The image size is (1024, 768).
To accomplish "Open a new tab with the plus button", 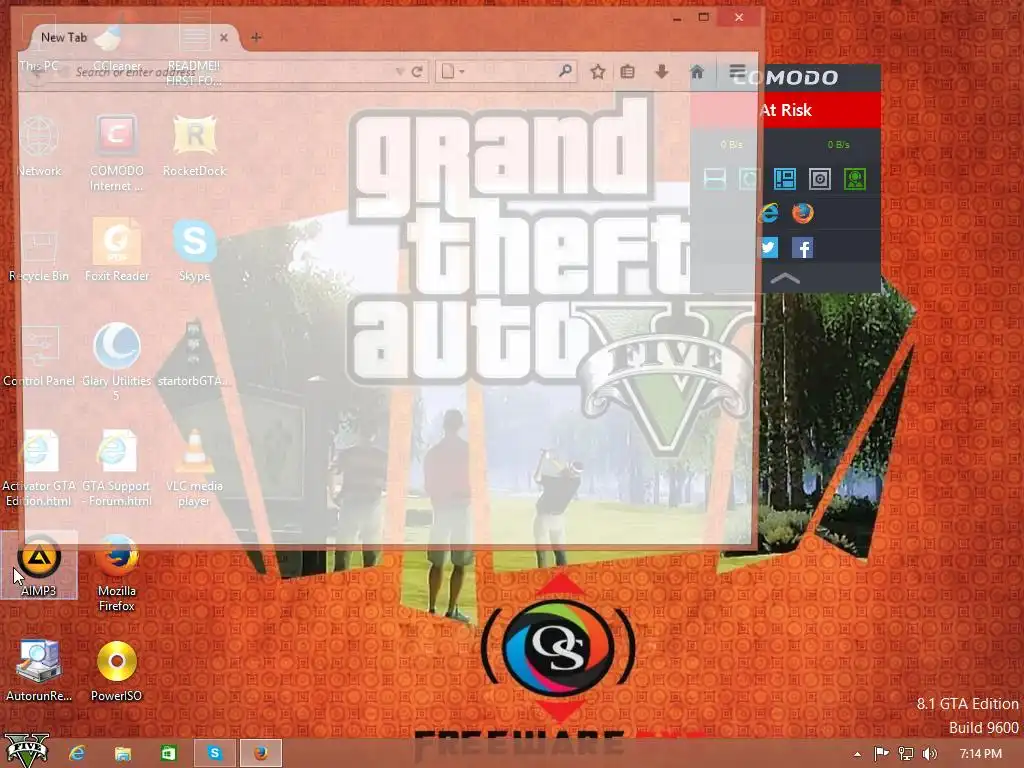I will point(256,37).
